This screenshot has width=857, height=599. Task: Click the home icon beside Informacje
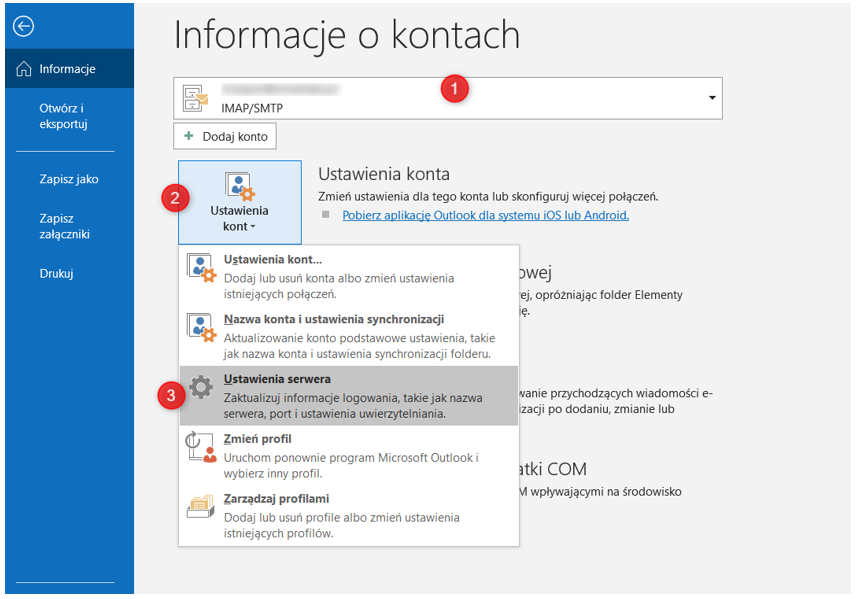pos(24,69)
